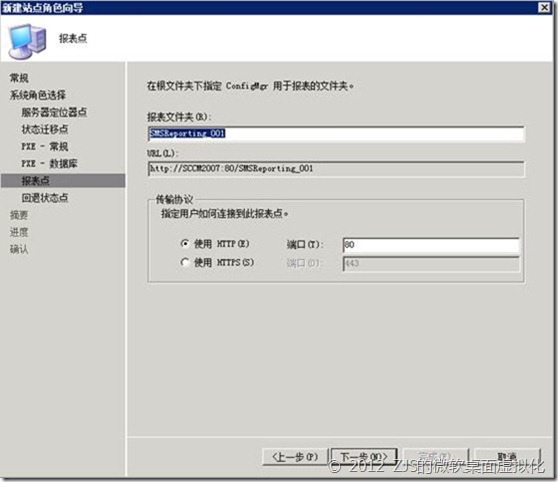Select the PXE - 数据库 step
This screenshot has height=482, width=558.
point(49,163)
